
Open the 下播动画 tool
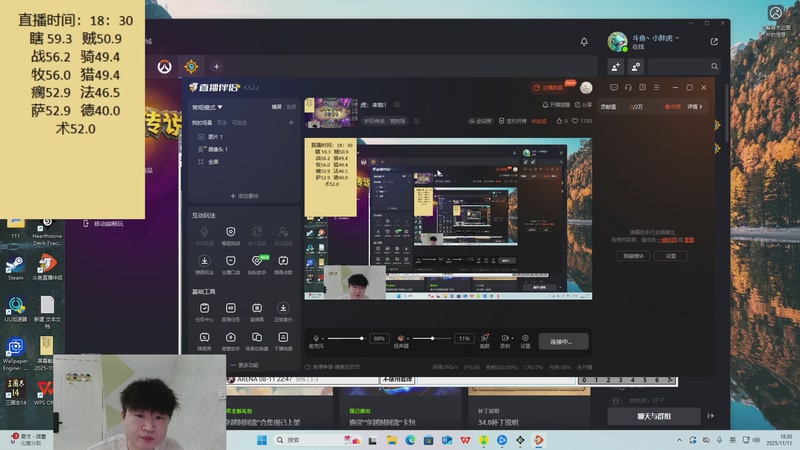283,341
